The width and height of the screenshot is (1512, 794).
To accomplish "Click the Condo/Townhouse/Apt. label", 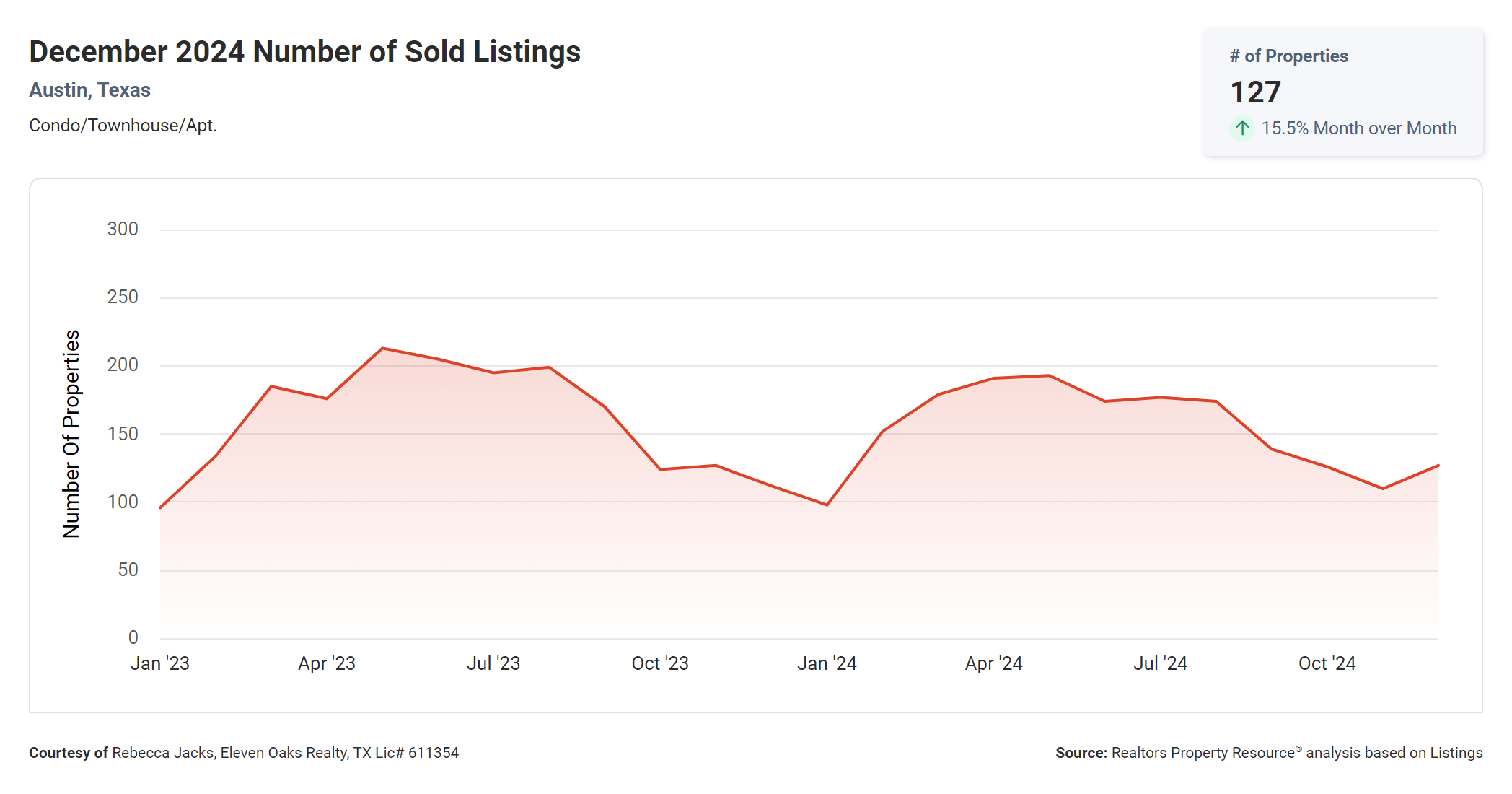I will point(123,126).
